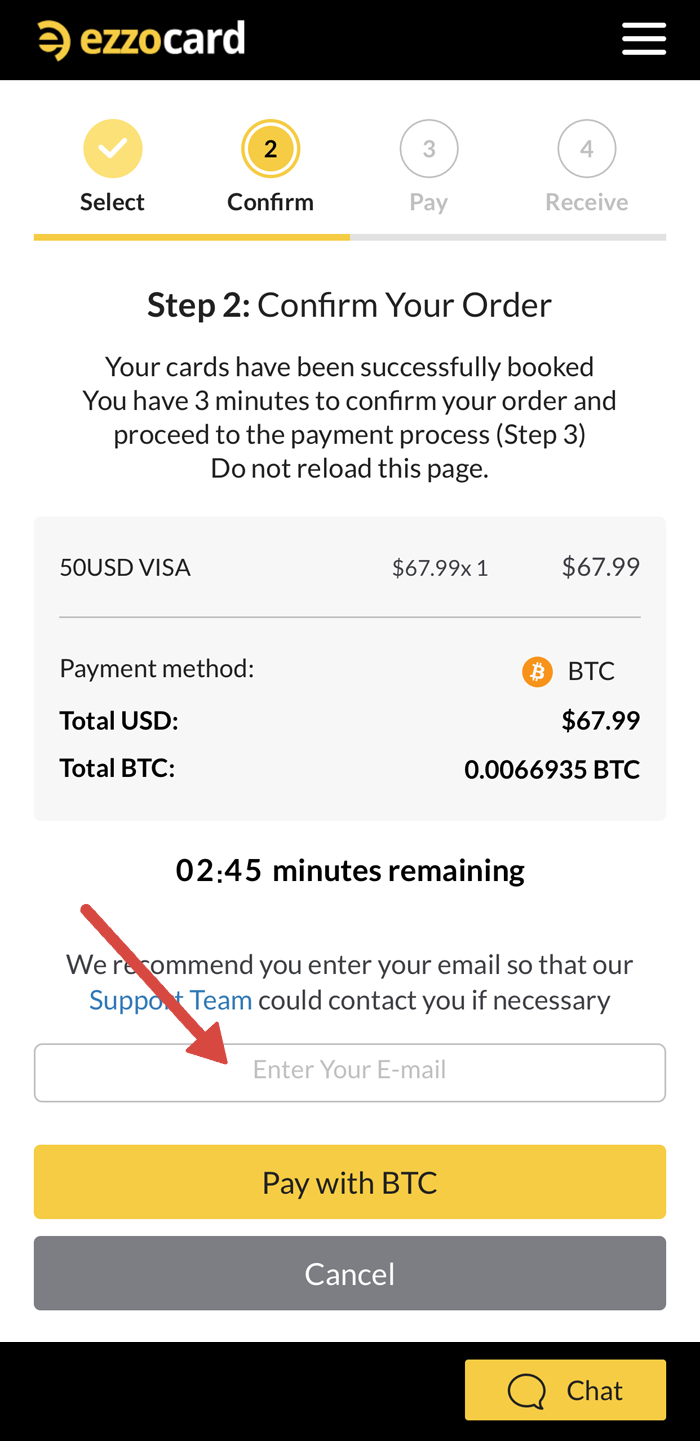Click the ezzocard logo
This screenshot has height=1441, width=700.
(x=141, y=40)
